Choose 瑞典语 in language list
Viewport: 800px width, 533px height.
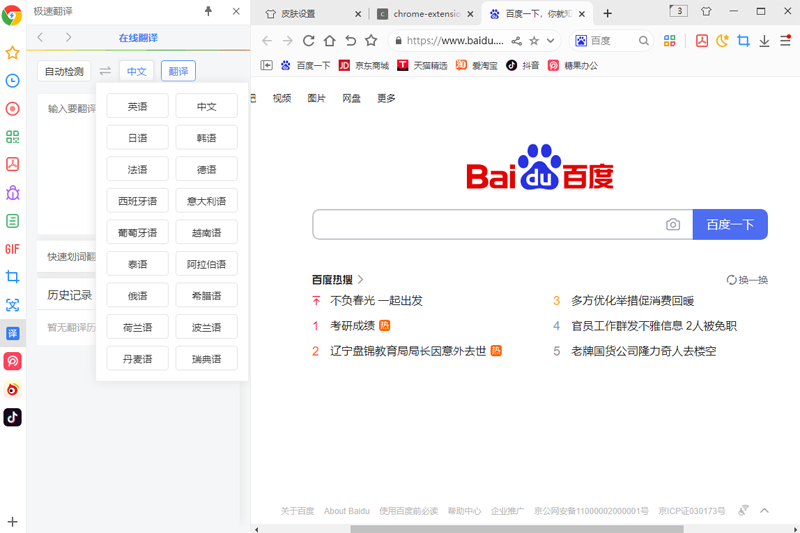(x=206, y=359)
